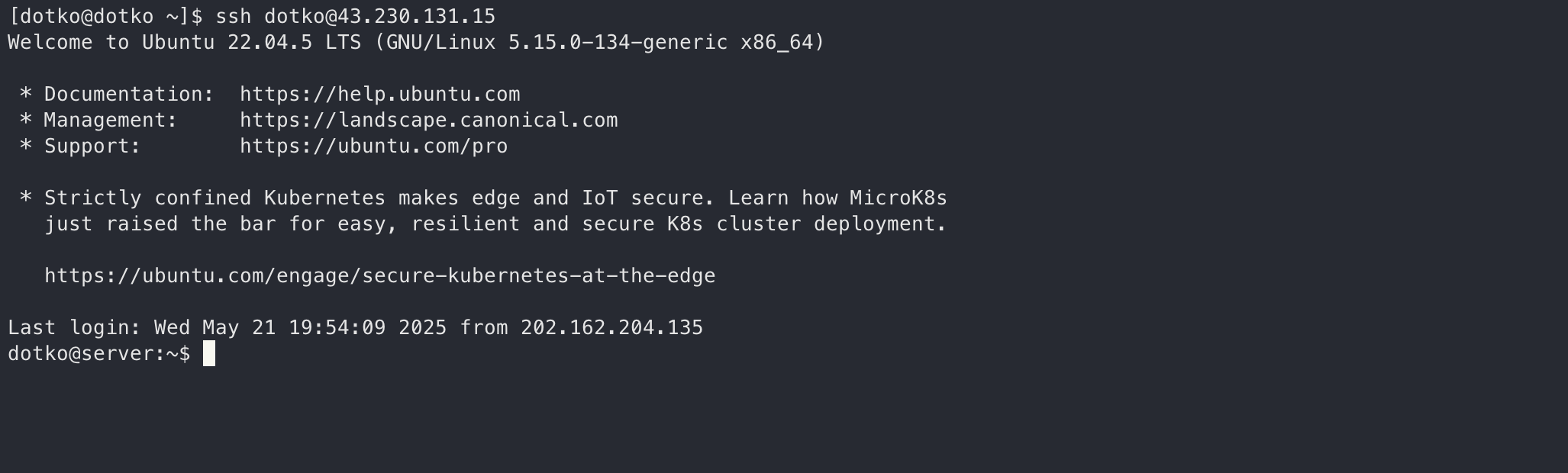This screenshot has width=1568, height=473.
Task: Click the Support: label
Action: click(x=92, y=146)
